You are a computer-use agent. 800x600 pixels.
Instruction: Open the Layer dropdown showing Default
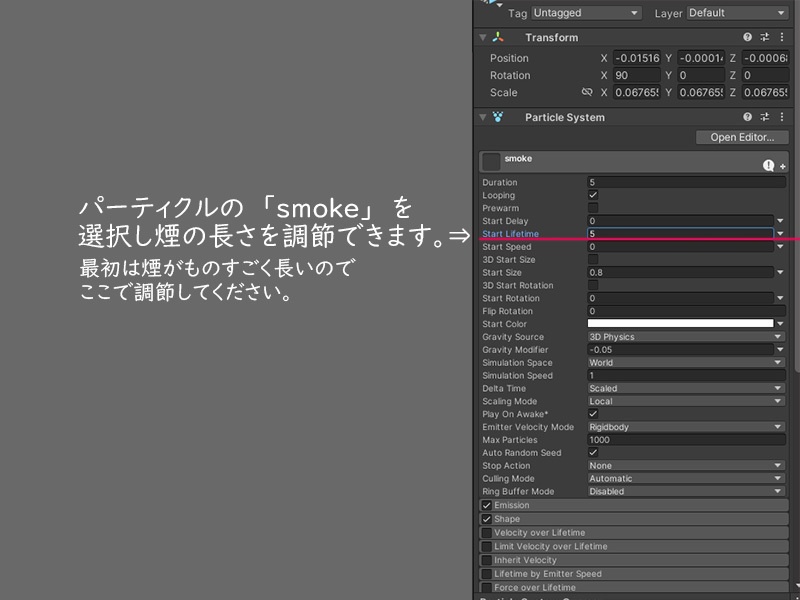(x=737, y=13)
